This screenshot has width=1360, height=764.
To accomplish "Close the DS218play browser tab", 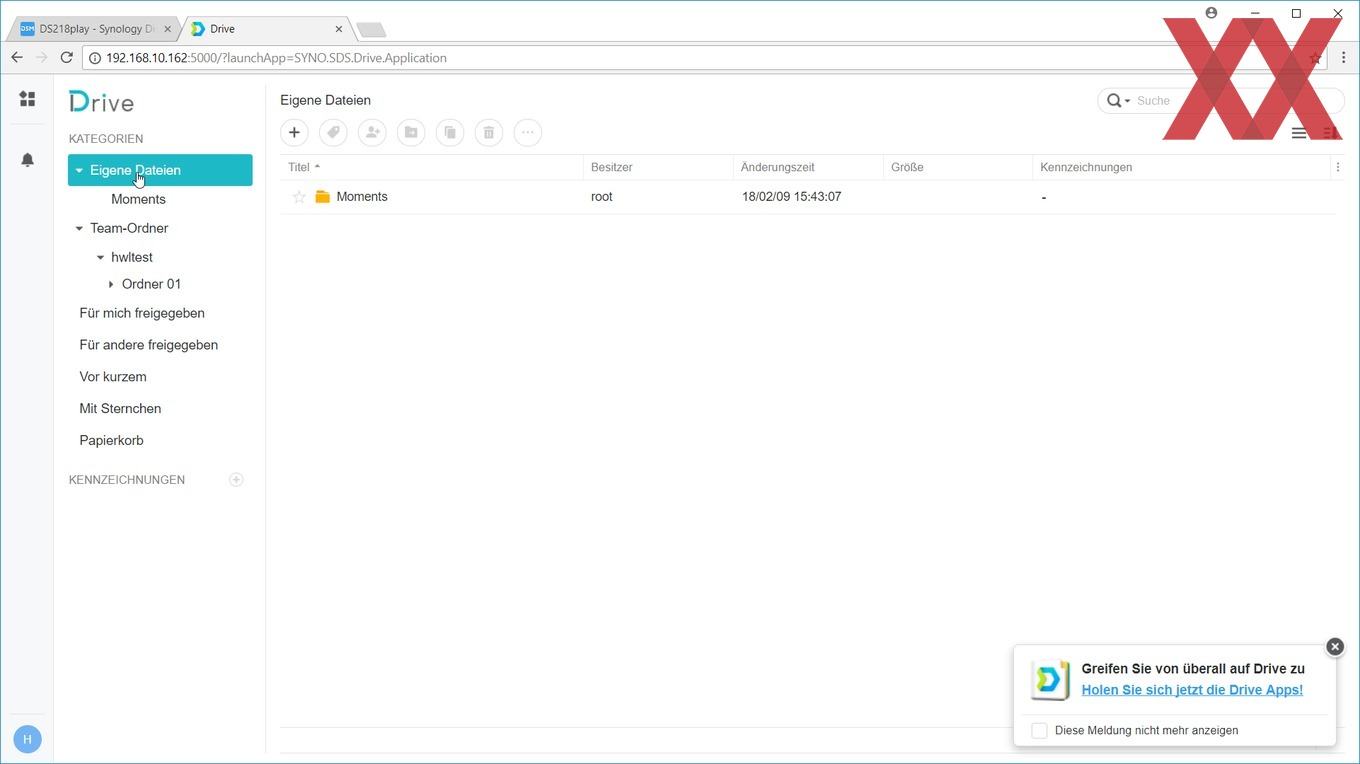I will click(x=167, y=29).
